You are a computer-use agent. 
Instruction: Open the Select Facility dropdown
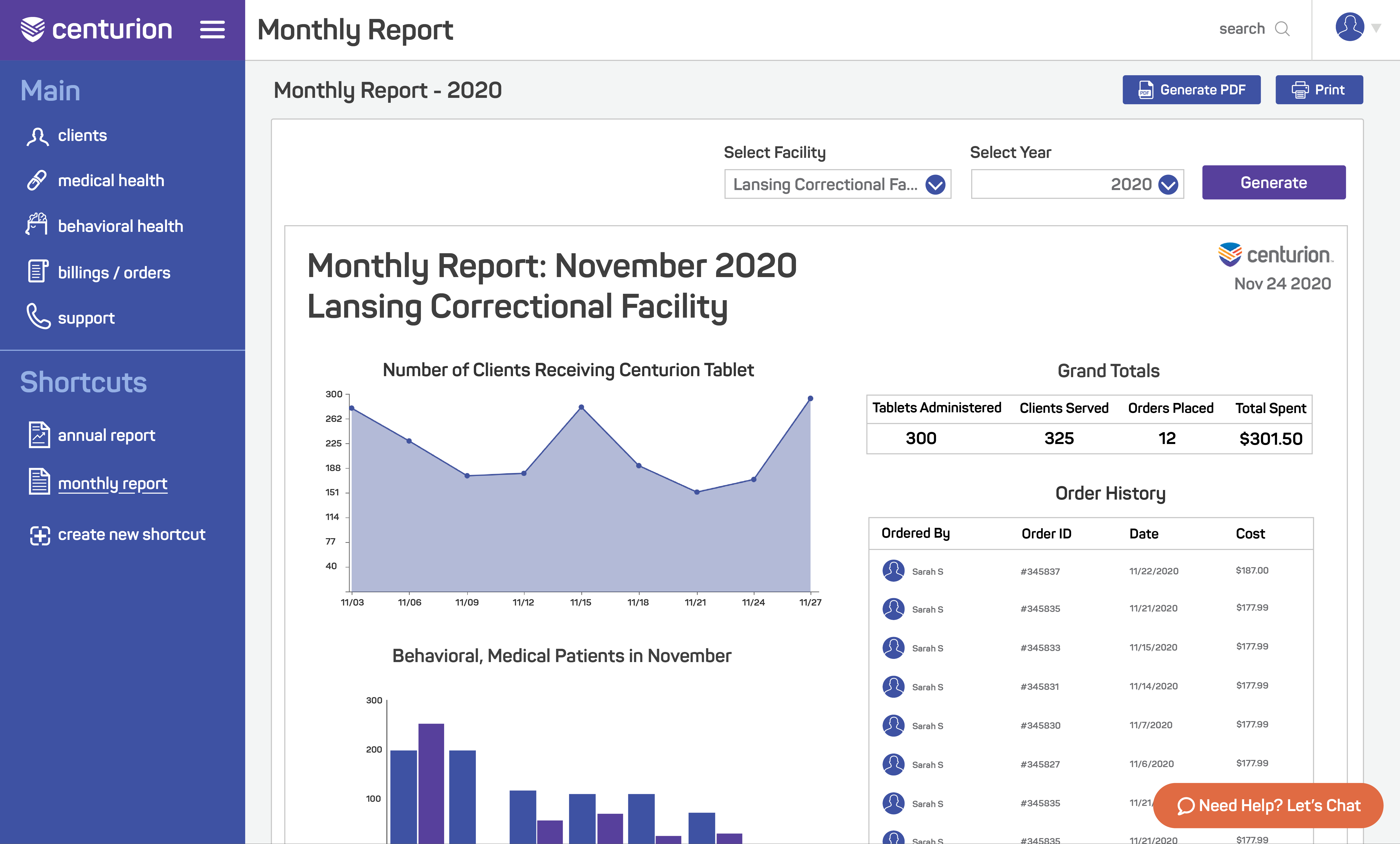(838, 184)
